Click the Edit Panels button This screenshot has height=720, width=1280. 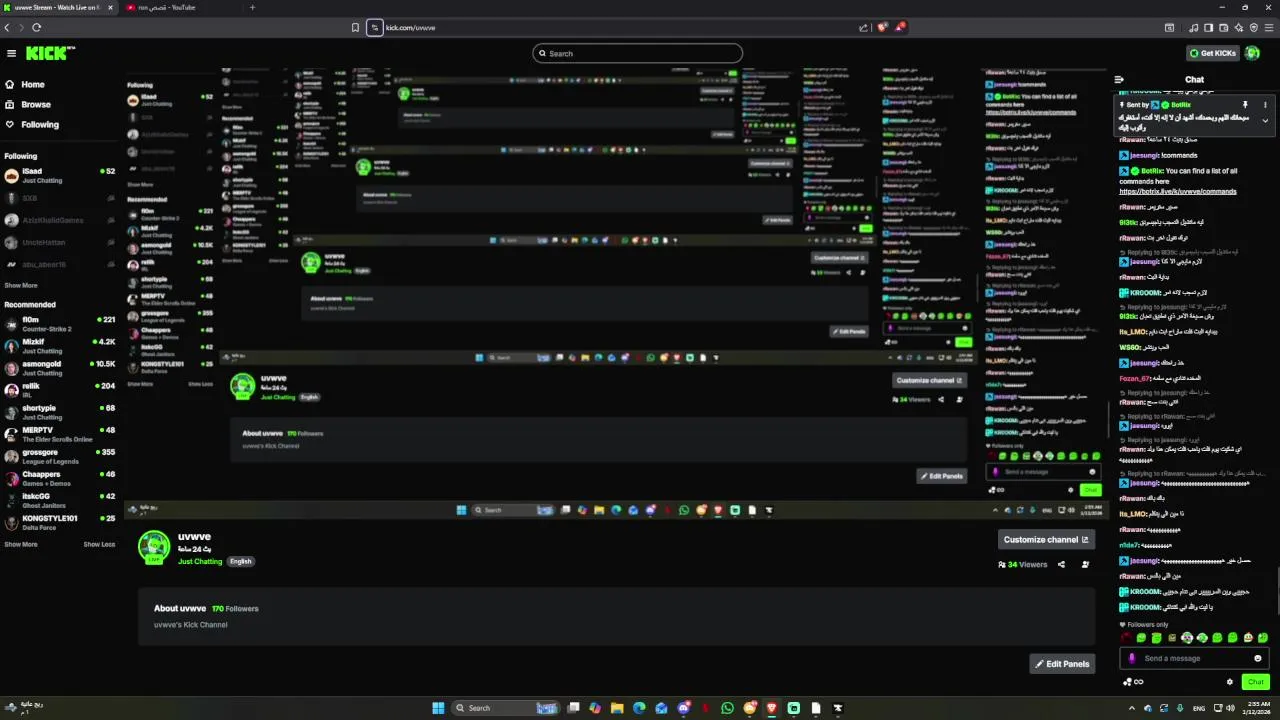click(x=1062, y=664)
